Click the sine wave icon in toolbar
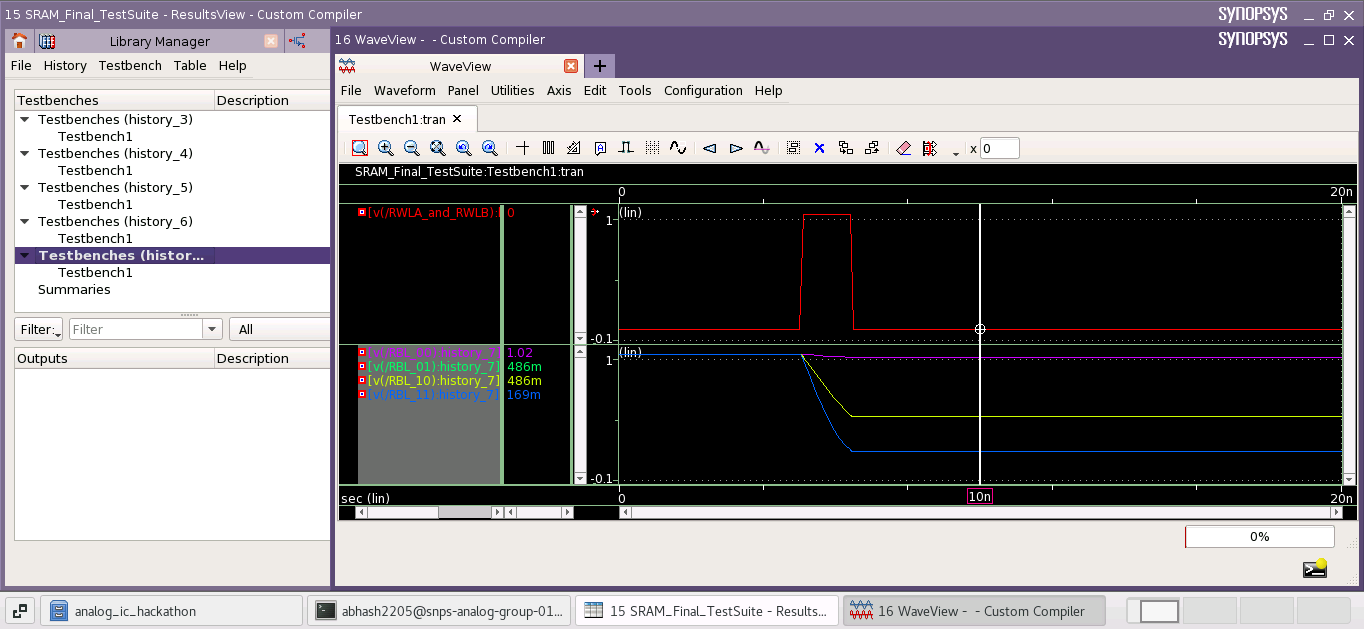 point(678,148)
